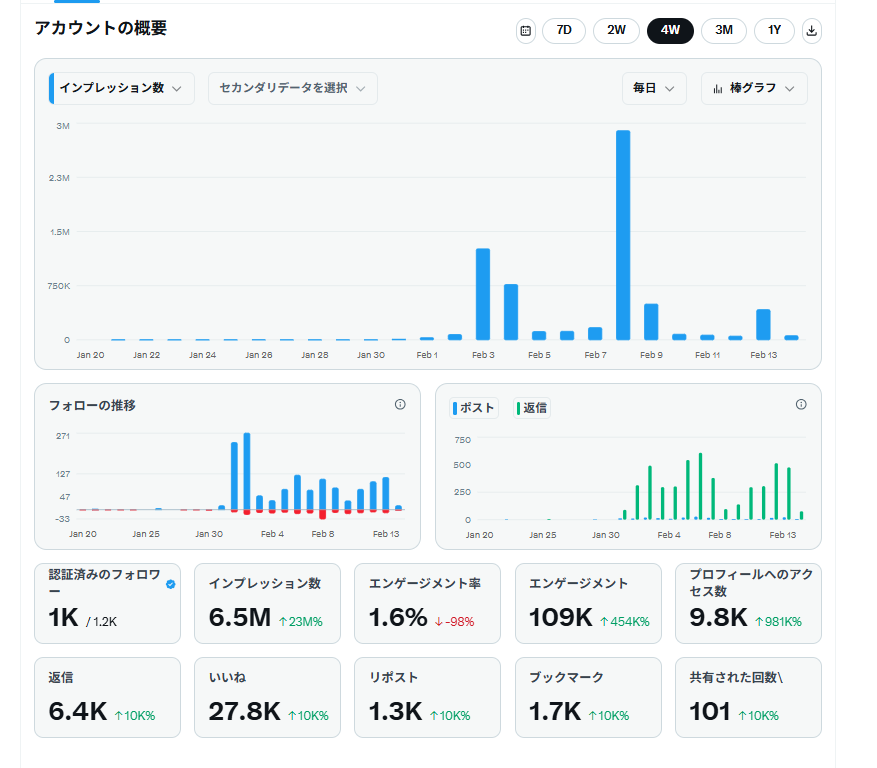Open the いいね 27.8K card
The width and height of the screenshot is (877, 768).
[267, 698]
